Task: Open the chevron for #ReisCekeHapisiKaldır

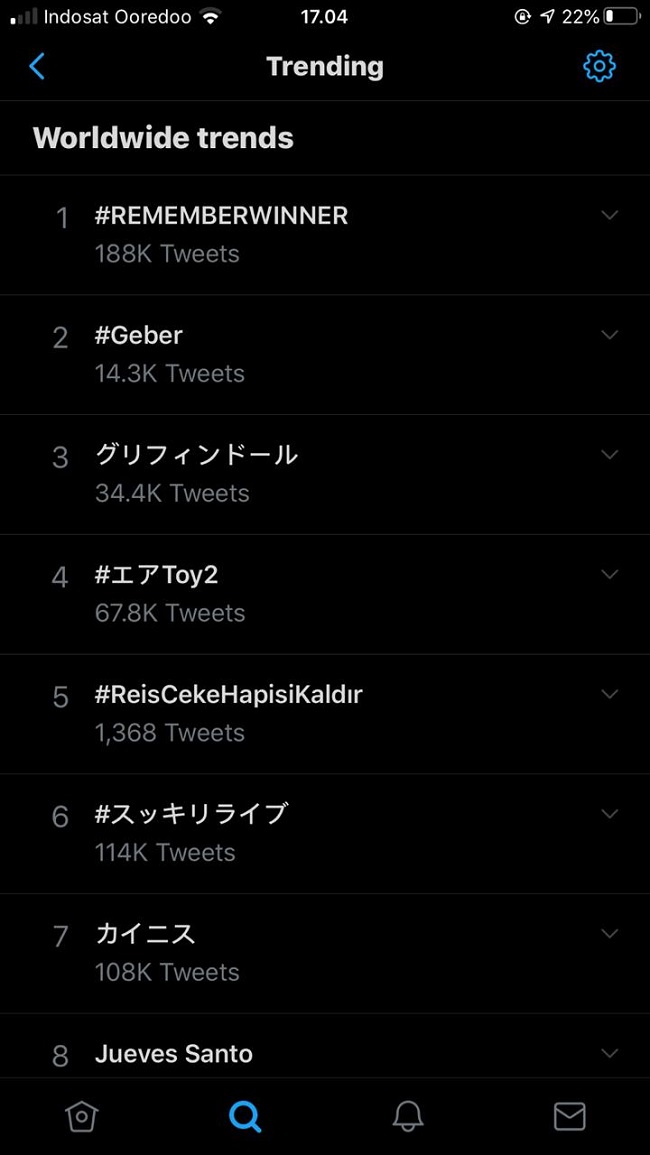Action: (610, 693)
